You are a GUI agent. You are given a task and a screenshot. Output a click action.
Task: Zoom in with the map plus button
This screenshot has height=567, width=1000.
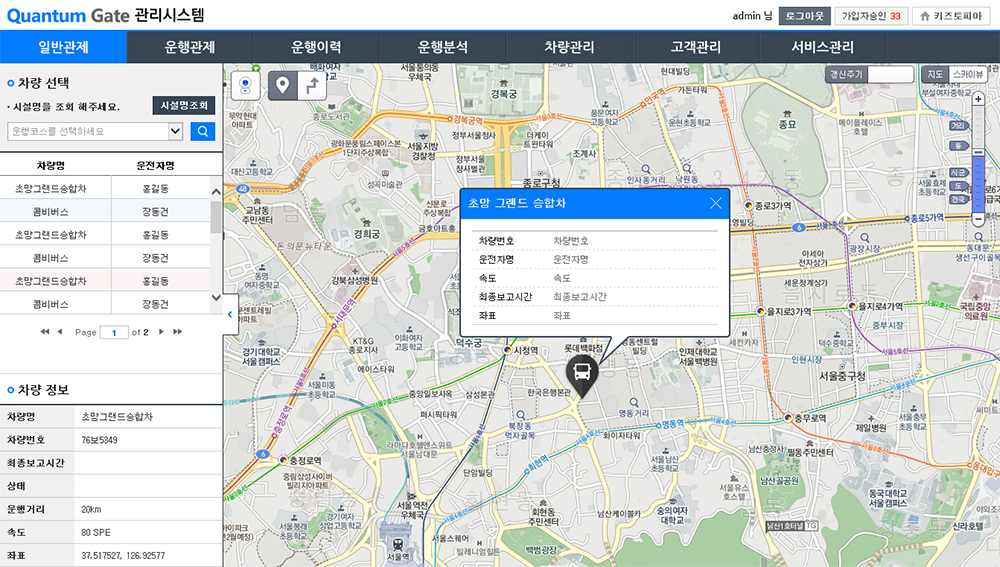click(978, 99)
